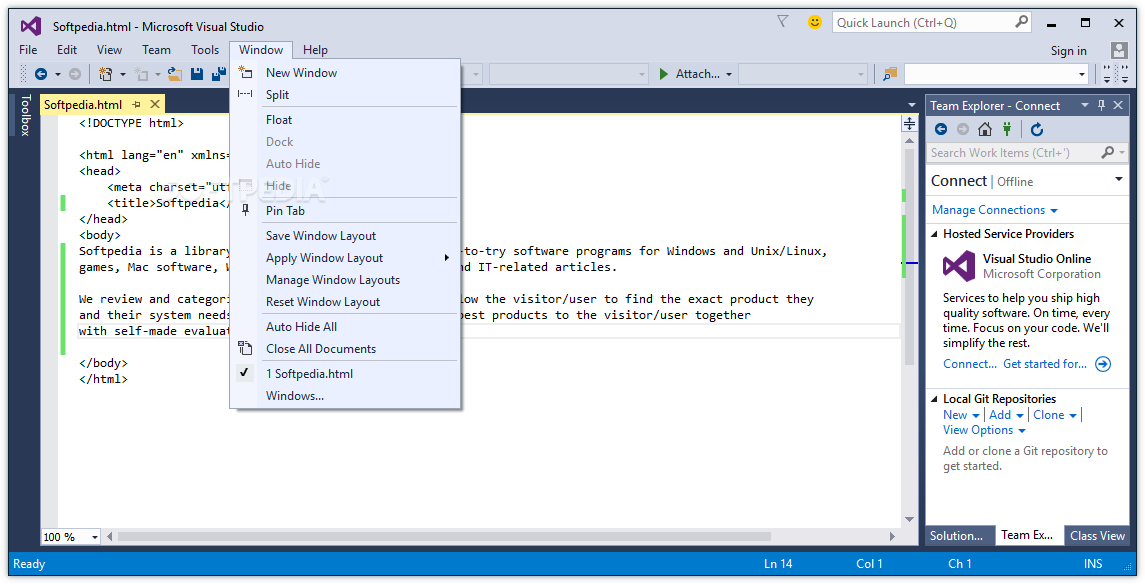
Task: Click down arrow of editor vertical scrollbar
Action: tap(909, 519)
